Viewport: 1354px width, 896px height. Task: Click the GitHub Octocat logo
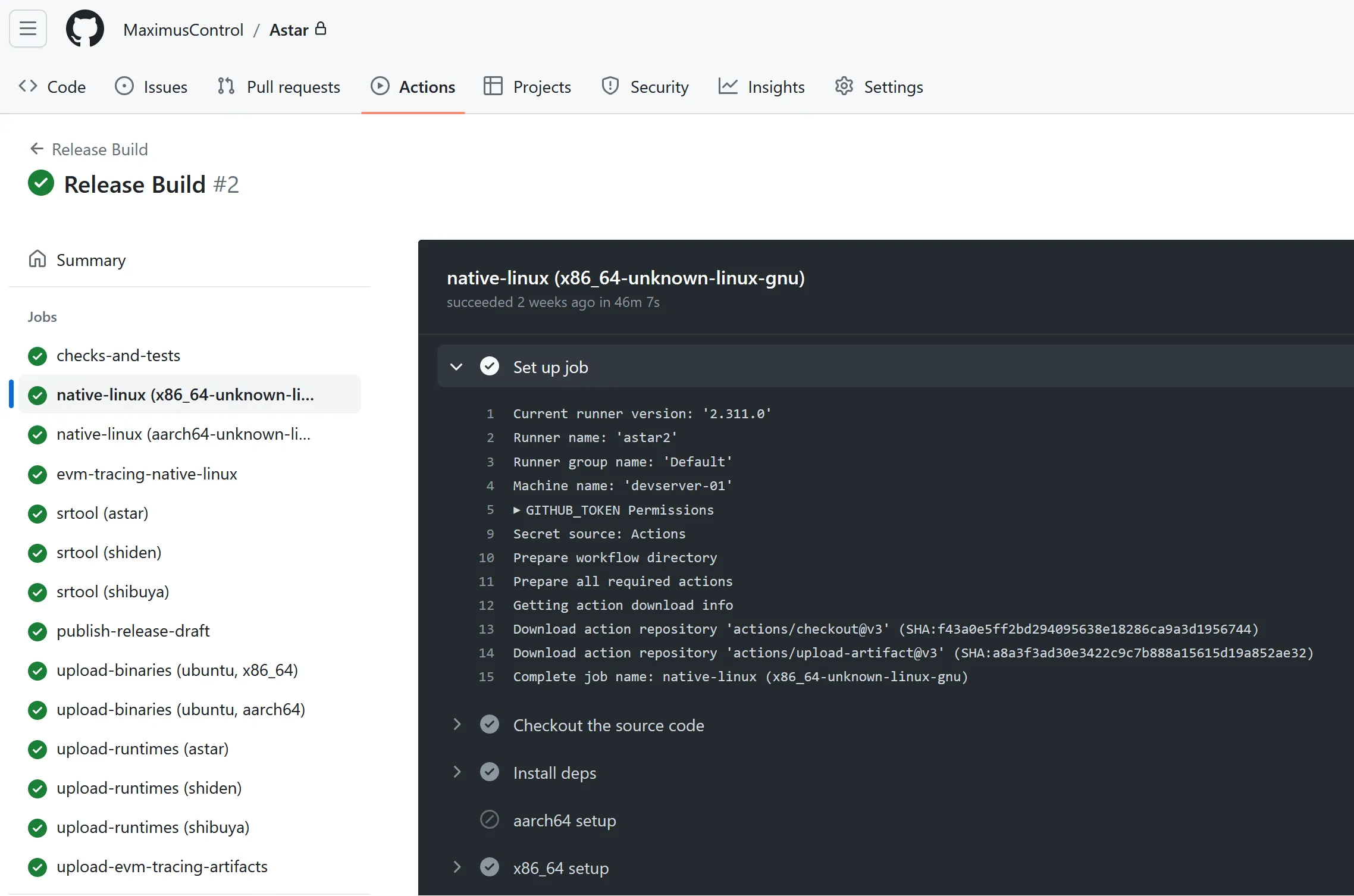85,29
